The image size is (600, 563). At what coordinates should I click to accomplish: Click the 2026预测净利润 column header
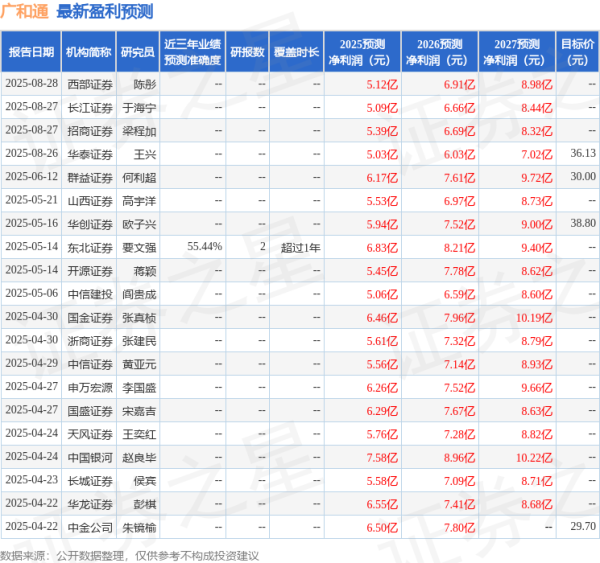click(x=440, y=52)
